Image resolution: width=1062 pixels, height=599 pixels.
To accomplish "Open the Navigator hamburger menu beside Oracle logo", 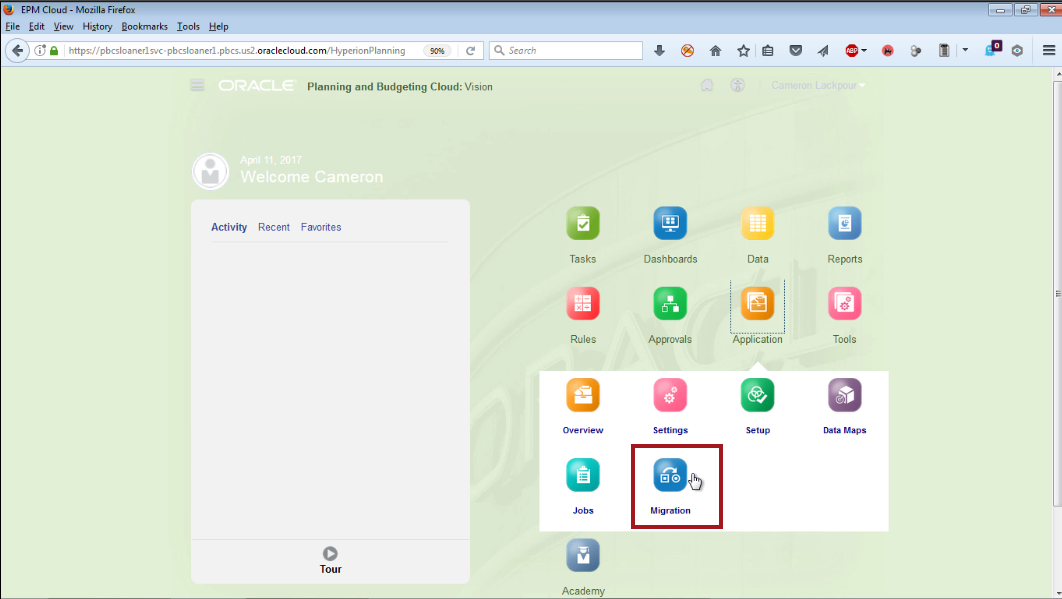I will click(x=197, y=85).
